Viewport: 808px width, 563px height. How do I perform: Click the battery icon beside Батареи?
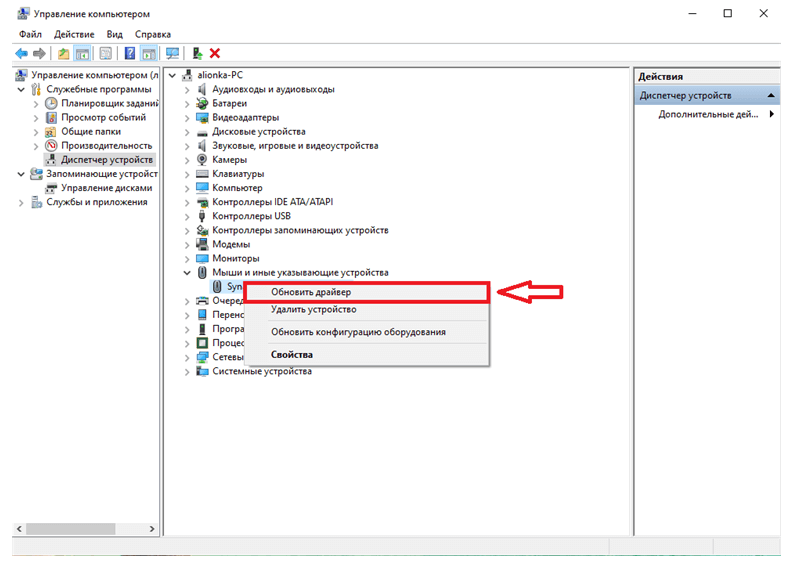pyautogui.click(x=202, y=104)
